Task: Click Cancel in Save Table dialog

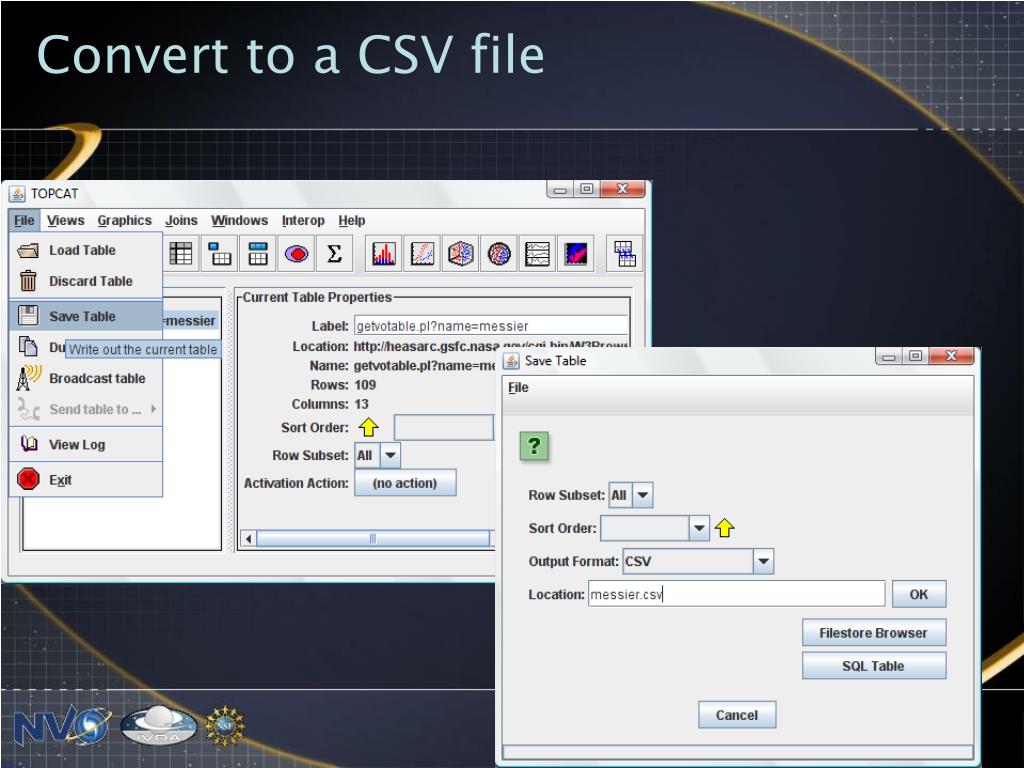Action: point(737,715)
